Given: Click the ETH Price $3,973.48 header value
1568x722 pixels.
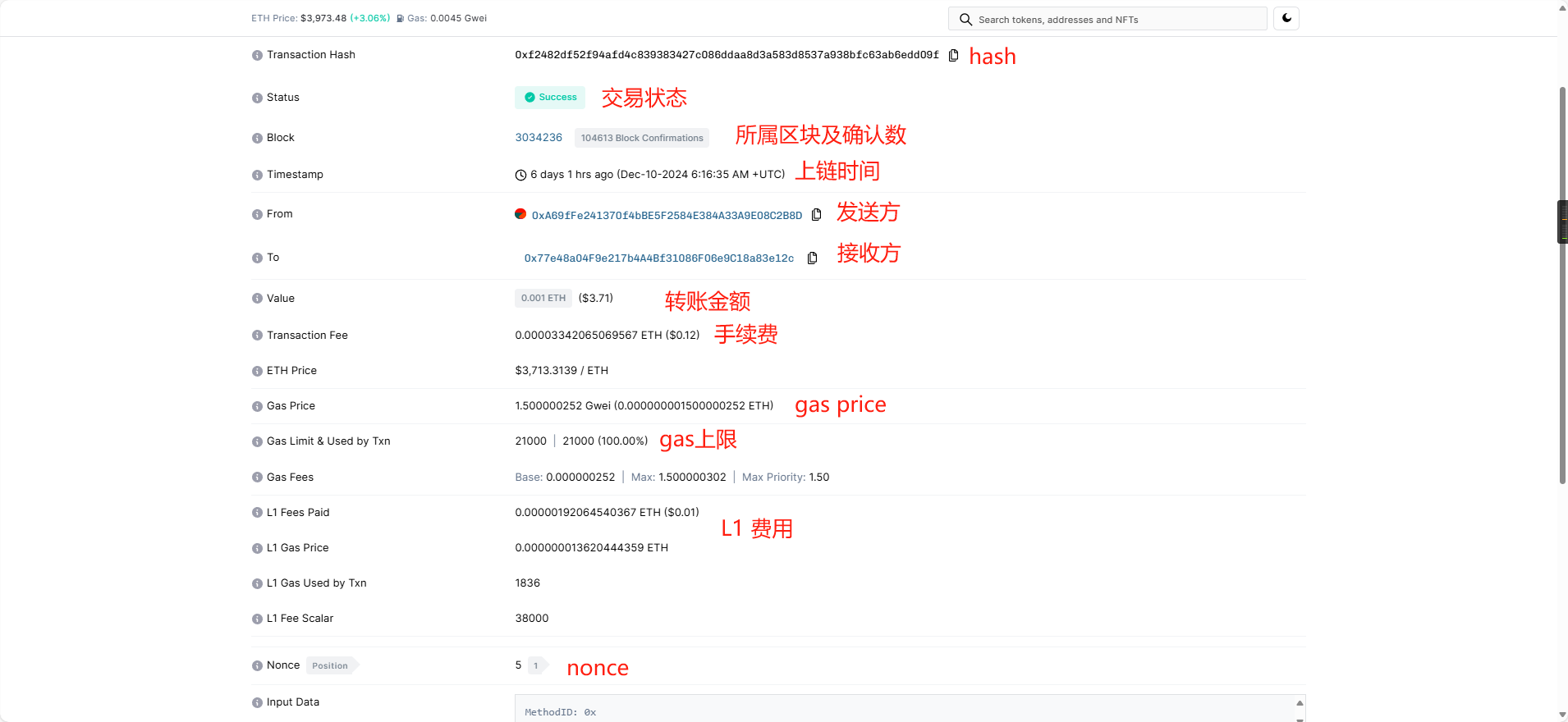Looking at the screenshot, I should [x=323, y=18].
